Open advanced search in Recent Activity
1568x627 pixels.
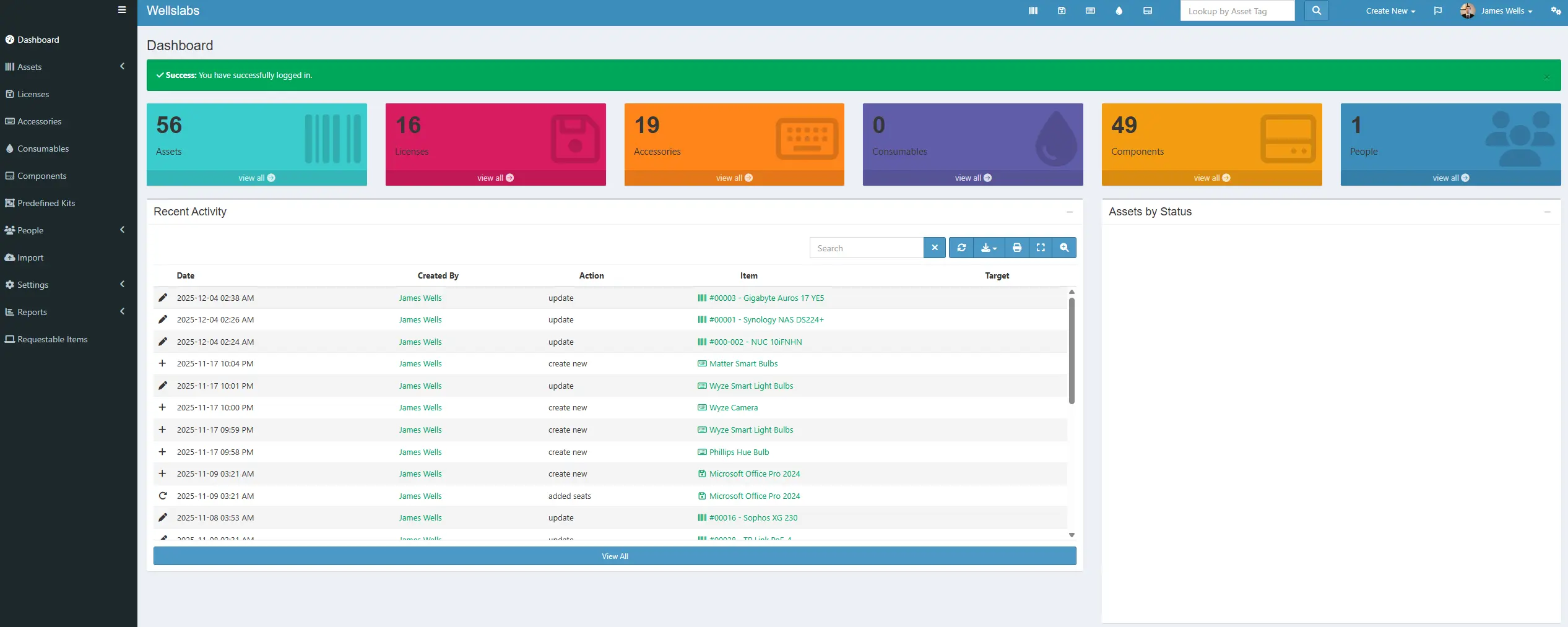tap(1064, 248)
